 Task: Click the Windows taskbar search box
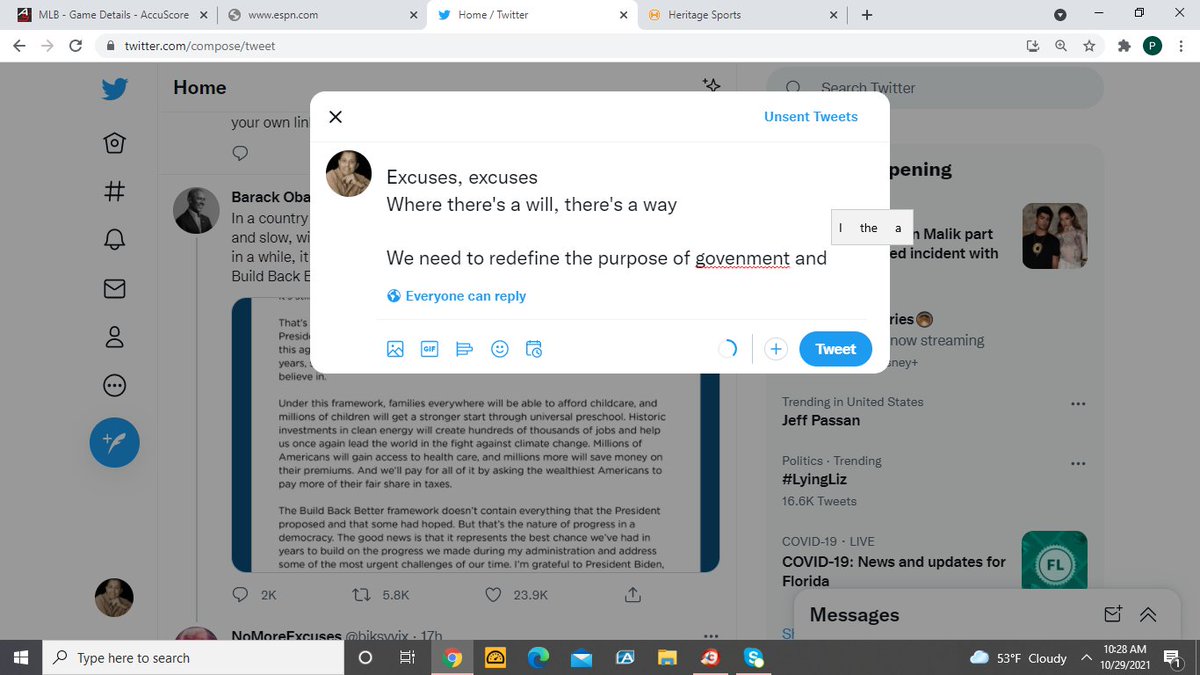194,657
